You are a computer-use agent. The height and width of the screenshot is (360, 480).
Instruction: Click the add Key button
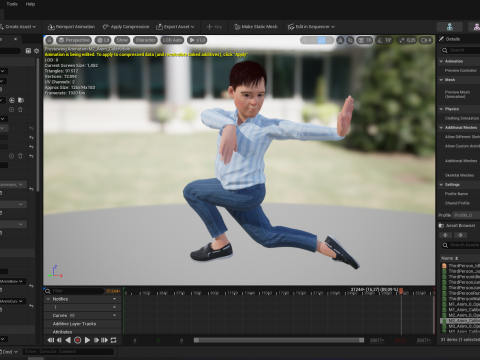(x=214, y=27)
